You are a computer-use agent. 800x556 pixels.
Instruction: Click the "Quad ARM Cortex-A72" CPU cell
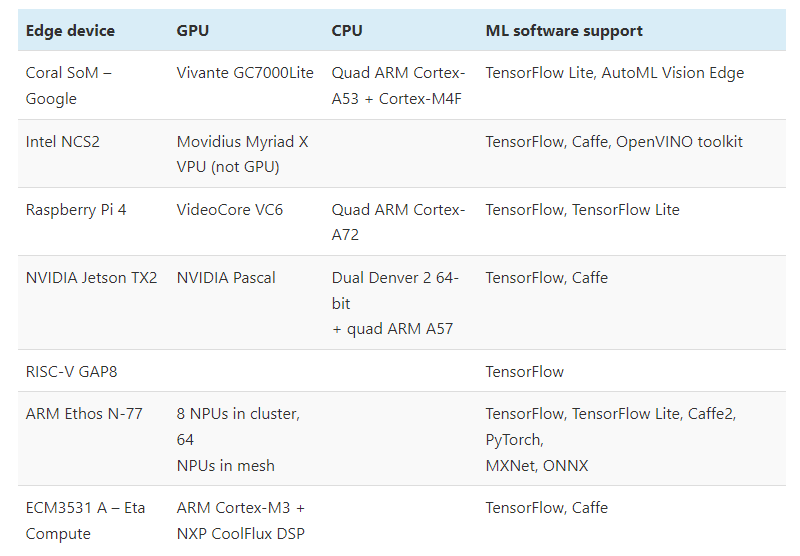[398, 222]
